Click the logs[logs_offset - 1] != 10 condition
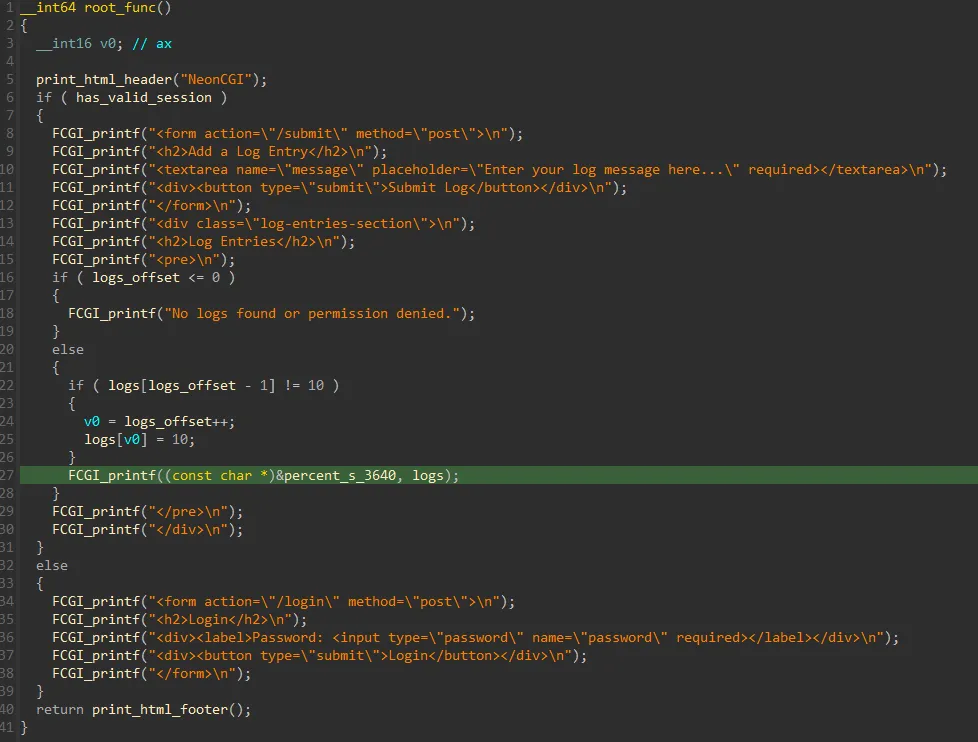 pyautogui.click(x=216, y=385)
